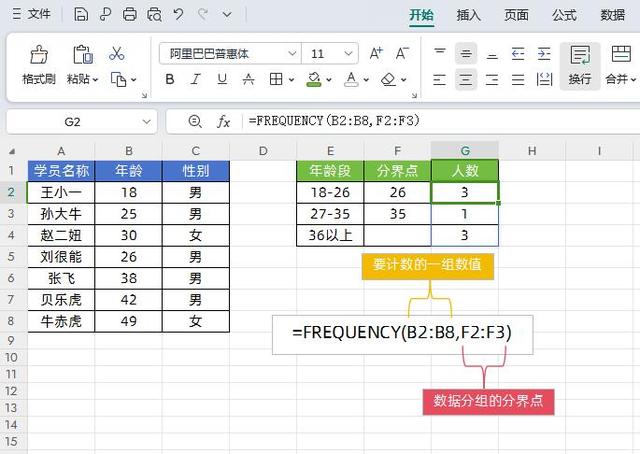Click the distributed alignment icon
Screen dimensions: 640x454
click(544, 79)
